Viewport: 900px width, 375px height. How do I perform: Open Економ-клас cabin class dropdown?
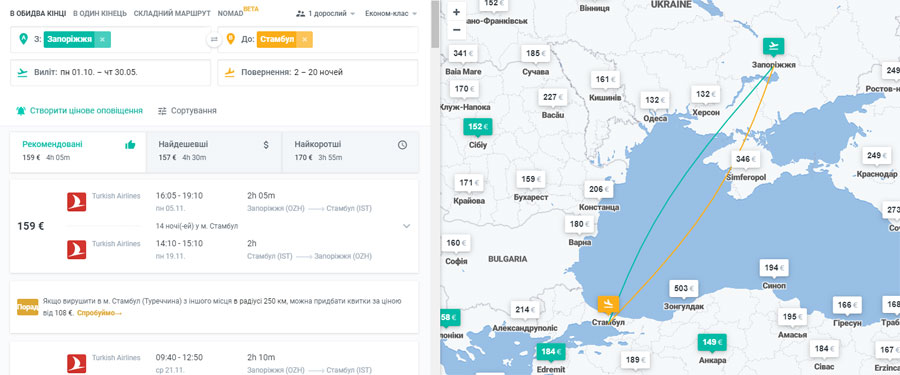point(391,13)
